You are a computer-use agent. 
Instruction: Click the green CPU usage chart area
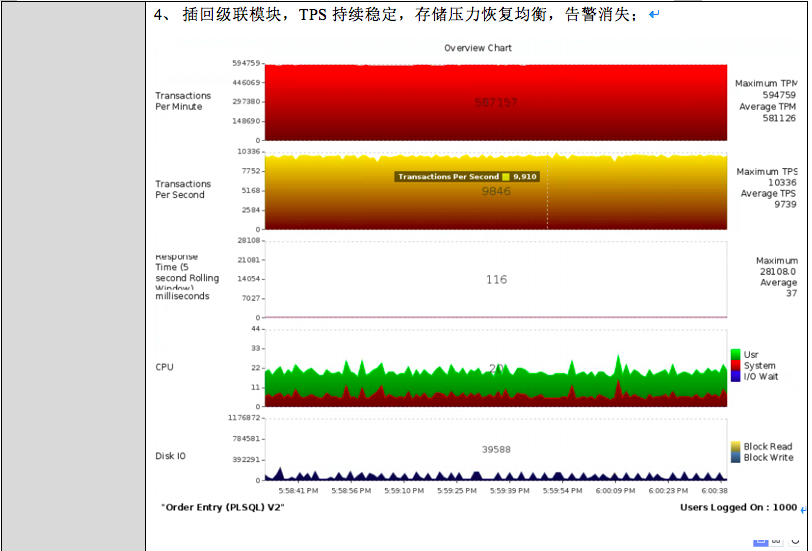496,383
